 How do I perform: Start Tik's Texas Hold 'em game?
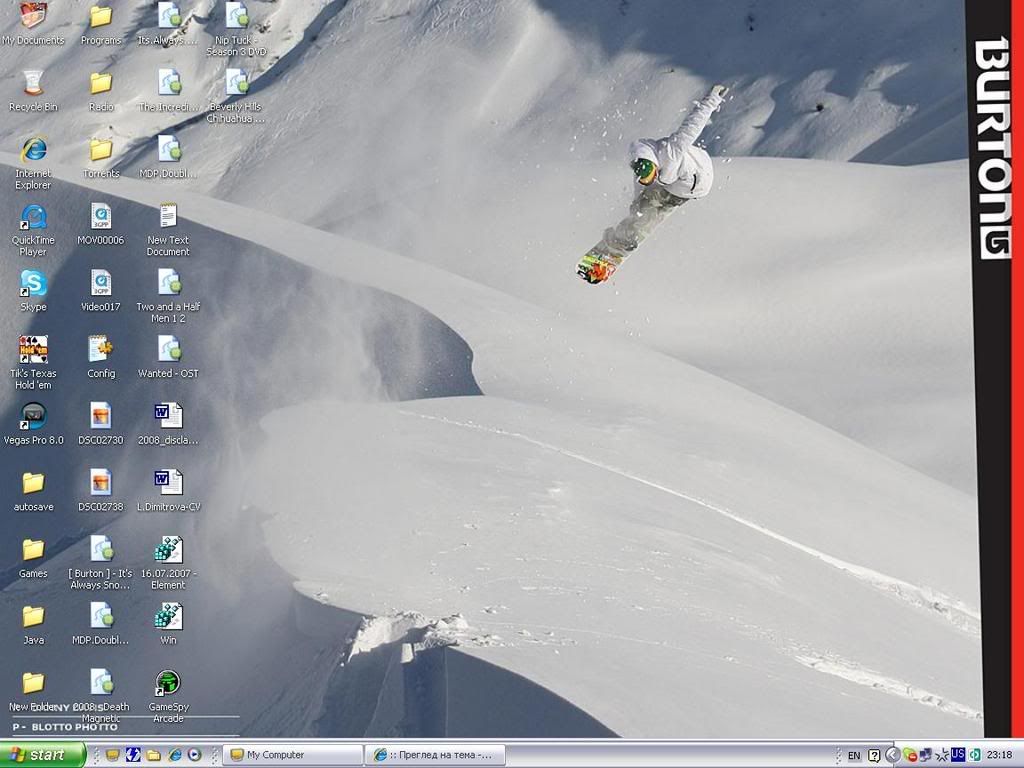coord(33,363)
